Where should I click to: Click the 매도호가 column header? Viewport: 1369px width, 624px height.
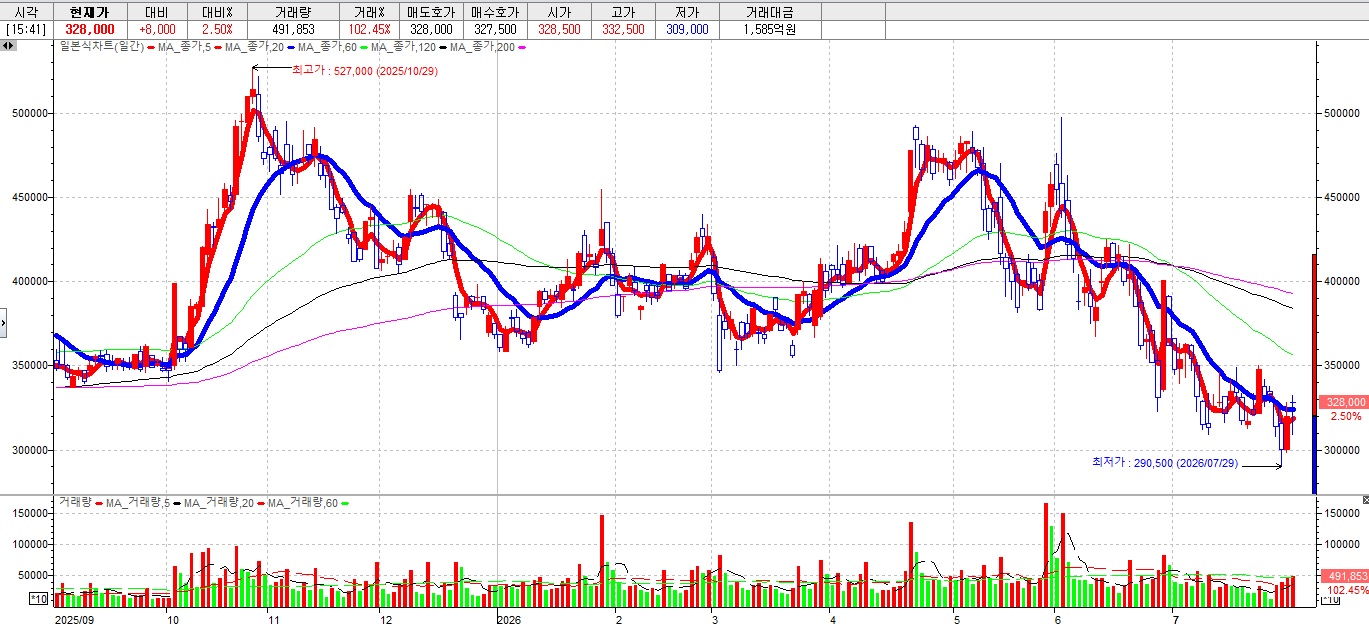[x=430, y=11]
